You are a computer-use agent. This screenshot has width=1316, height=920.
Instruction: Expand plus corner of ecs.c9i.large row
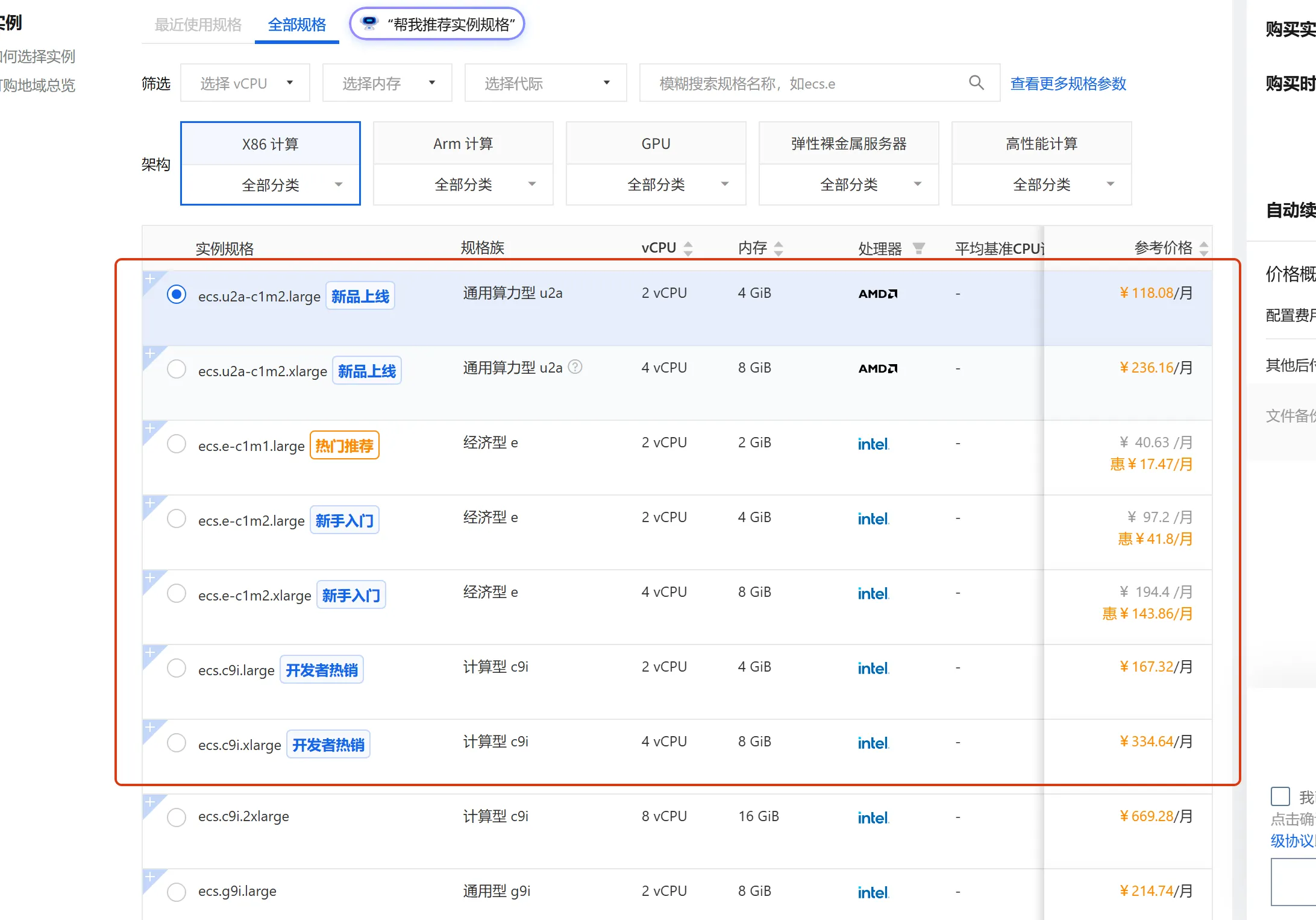(x=150, y=652)
